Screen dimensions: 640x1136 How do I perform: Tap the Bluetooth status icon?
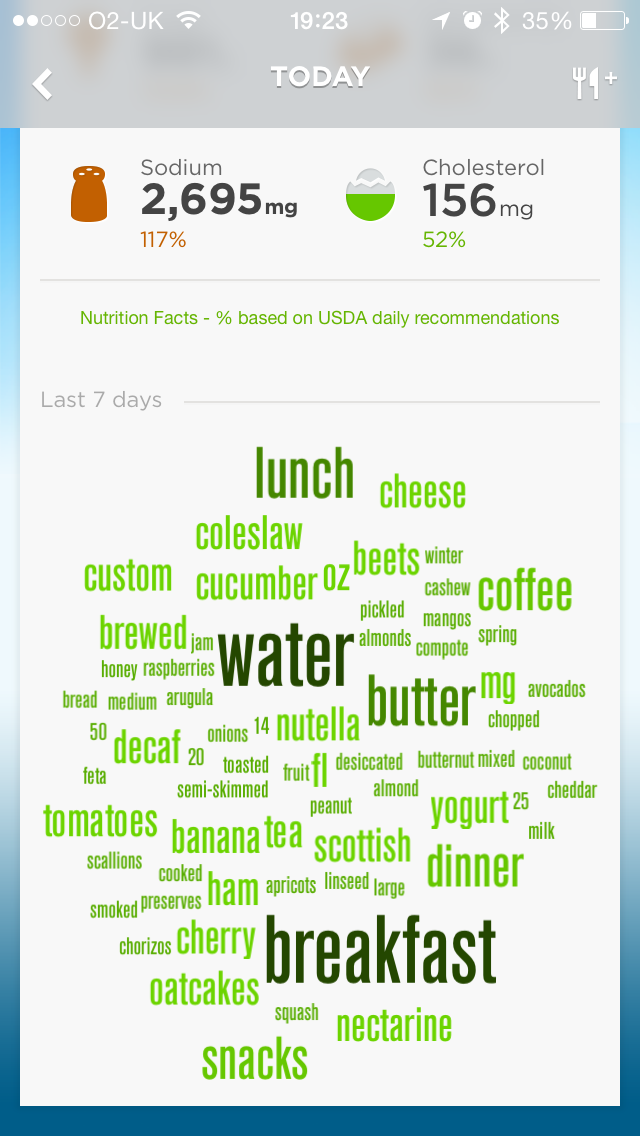pos(502,20)
